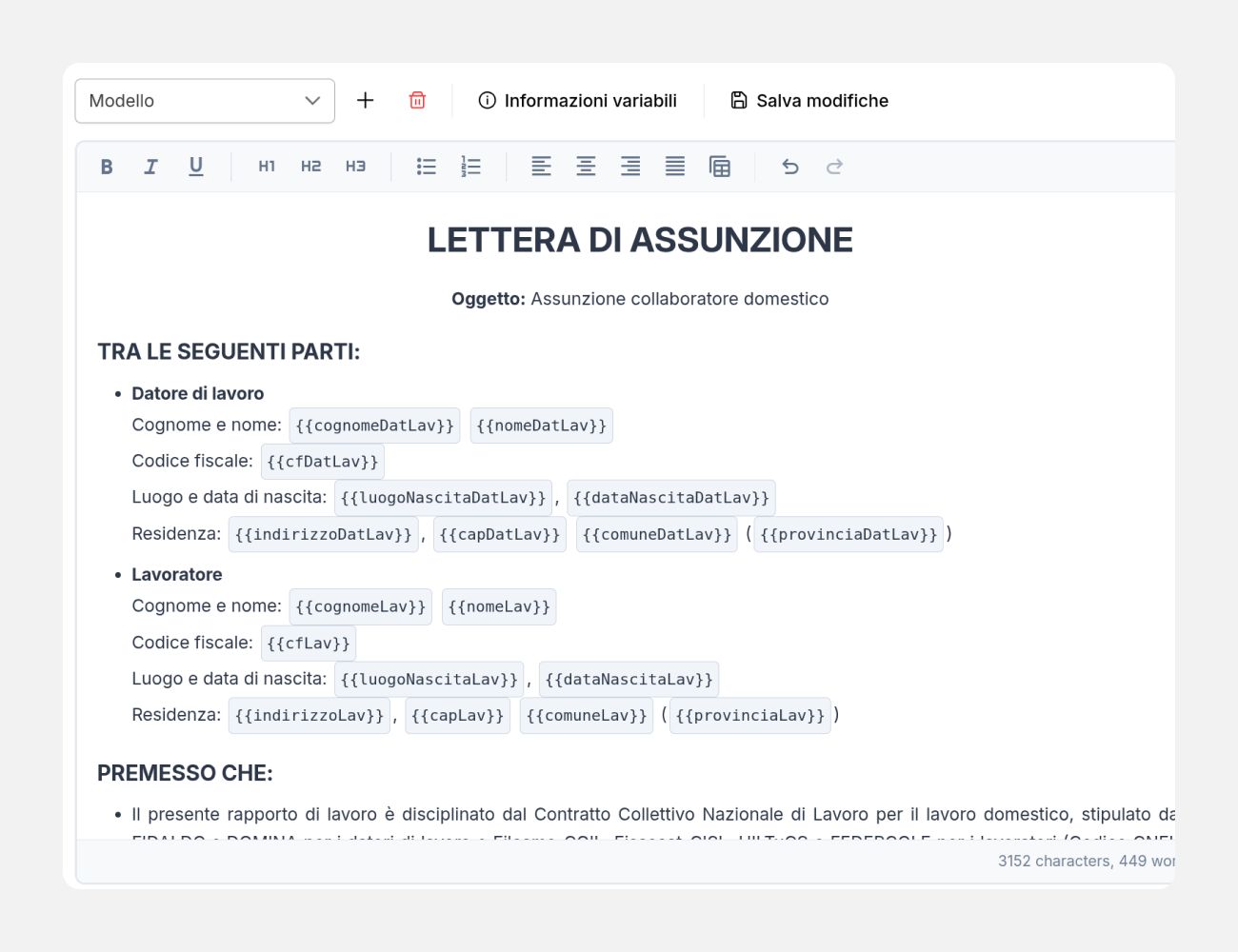Screen dimensions: 1238x952
Task: Toggle underline text formatting
Action: (196, 167)
